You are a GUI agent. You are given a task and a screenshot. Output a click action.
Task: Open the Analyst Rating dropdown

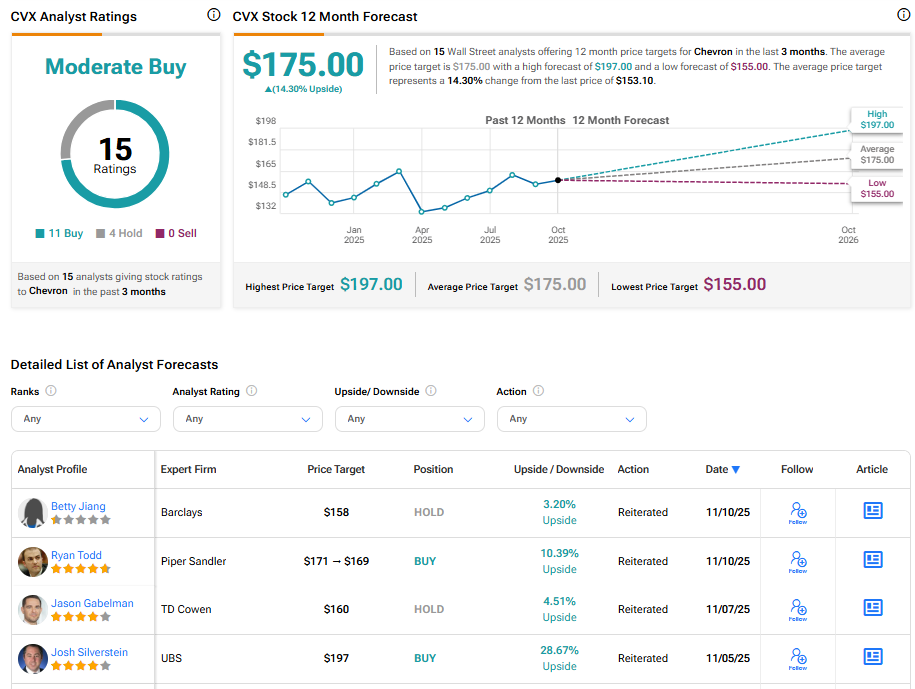coord(248,419)
